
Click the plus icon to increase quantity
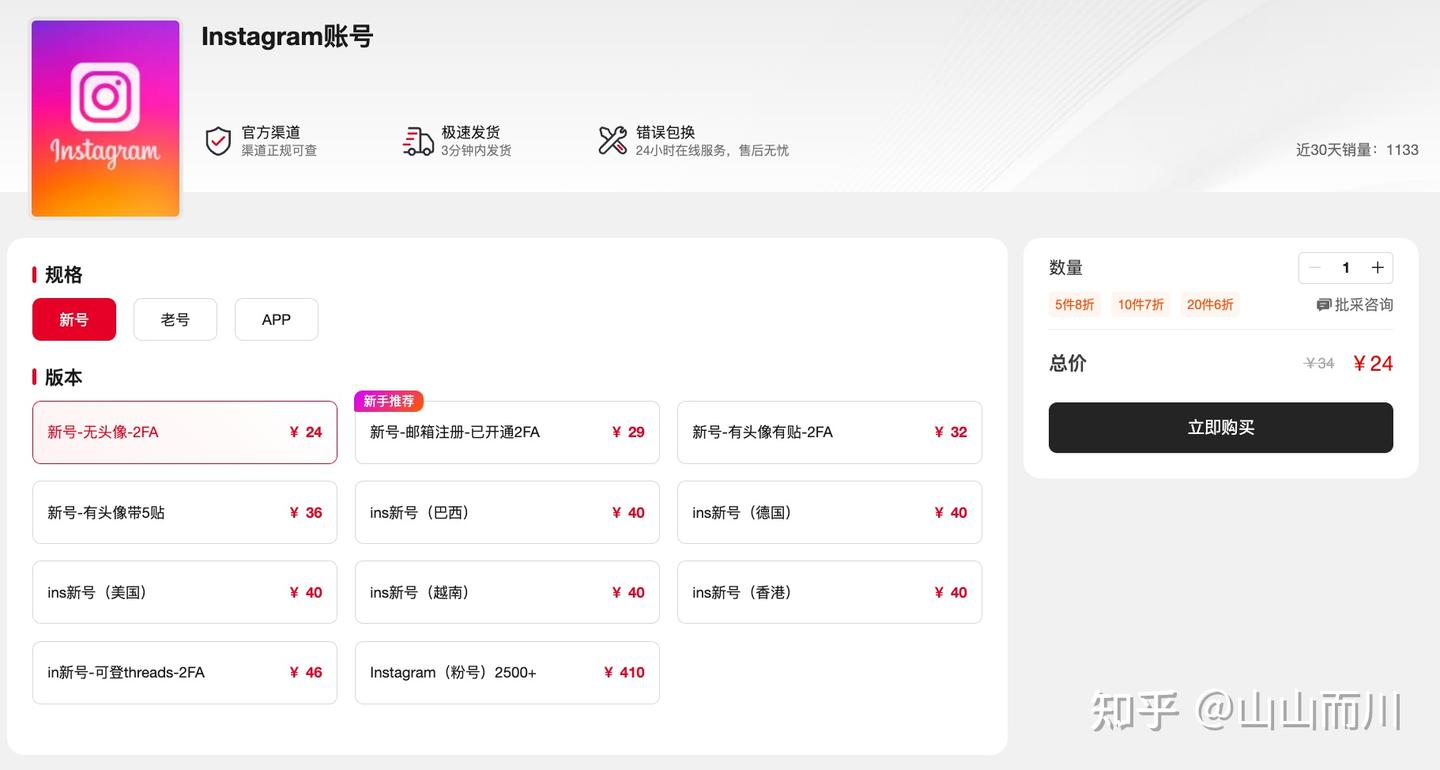tap(1377, 267)
